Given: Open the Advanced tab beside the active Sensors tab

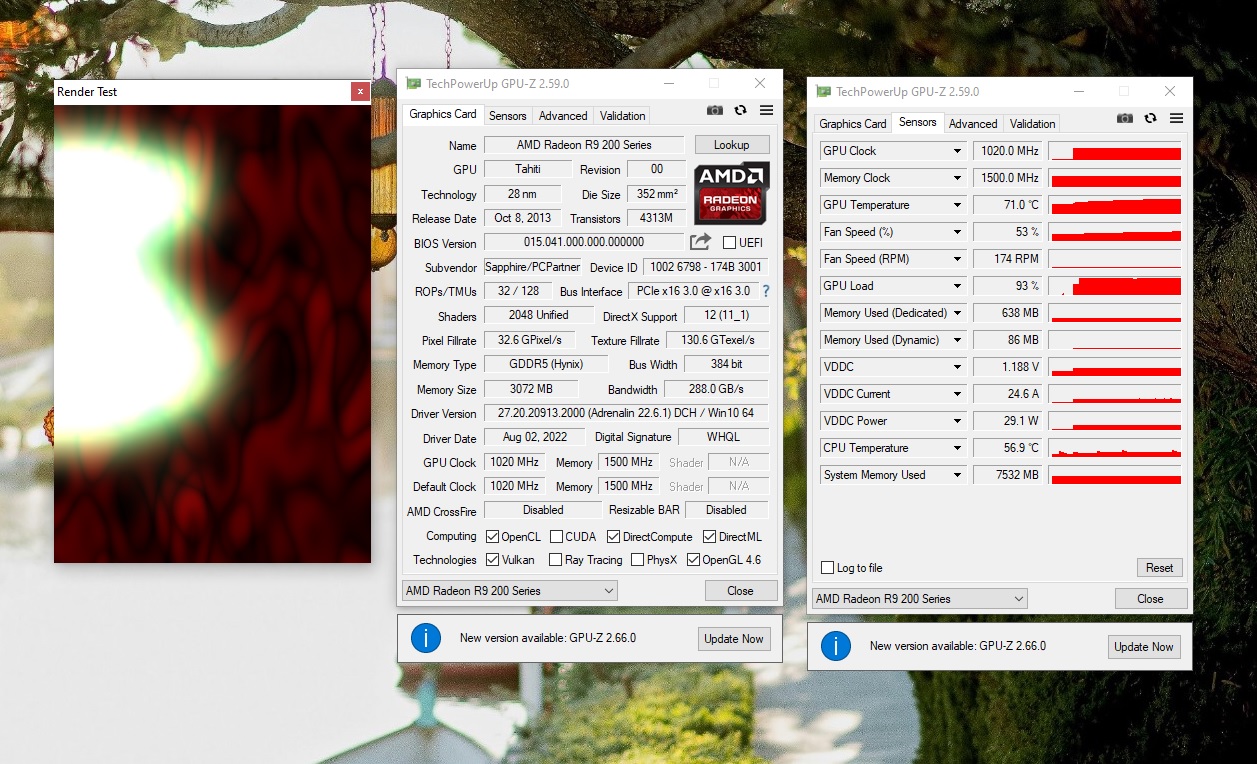Looking at the screenshot, I should (973, 124).
